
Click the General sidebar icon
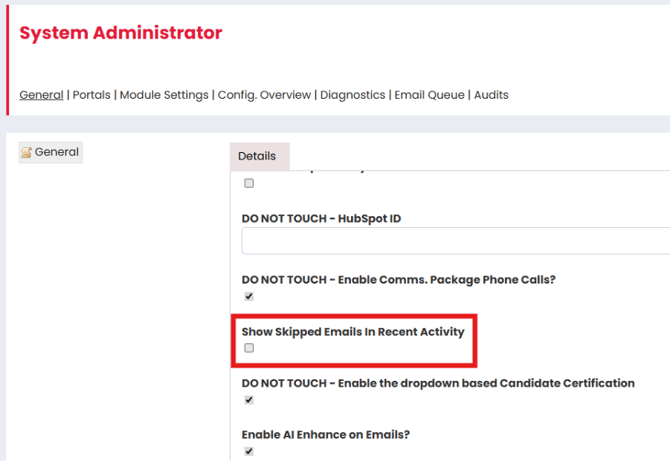click(26, 153)
